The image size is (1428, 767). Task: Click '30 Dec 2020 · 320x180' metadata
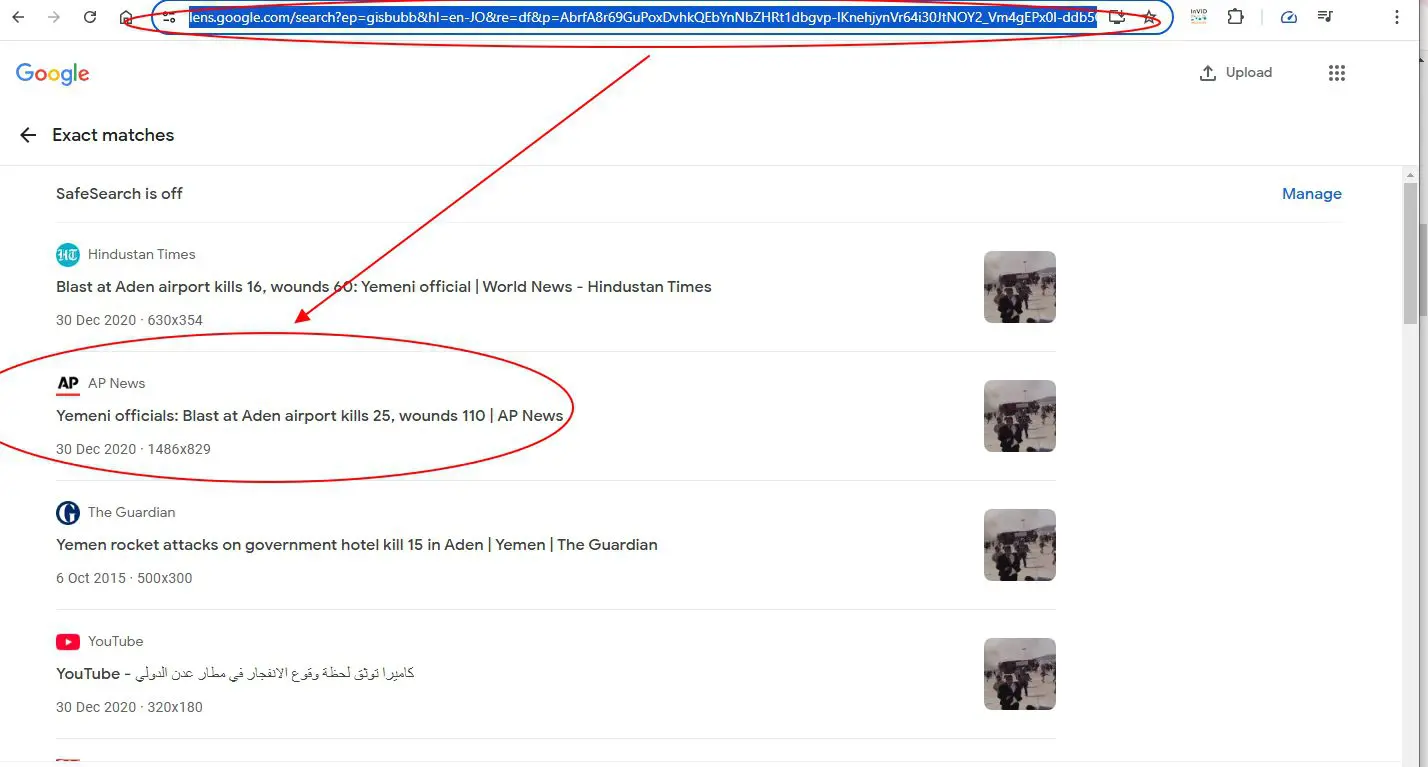coord(129,708)
